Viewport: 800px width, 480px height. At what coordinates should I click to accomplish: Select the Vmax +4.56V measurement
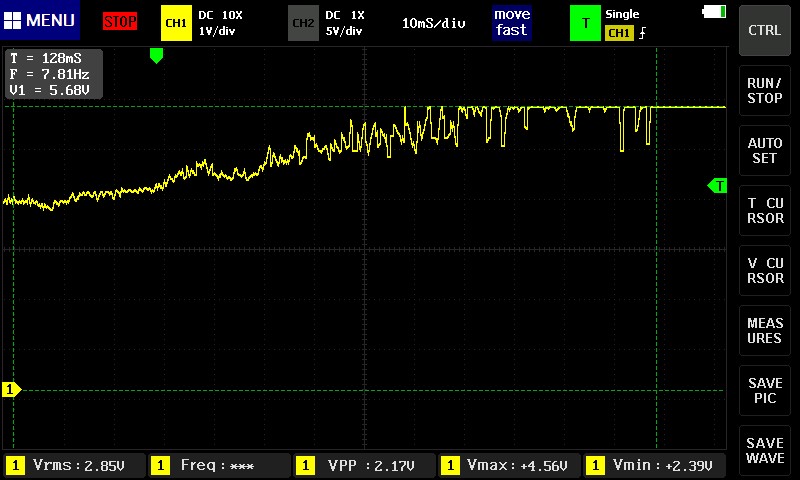tap(510, 465)
